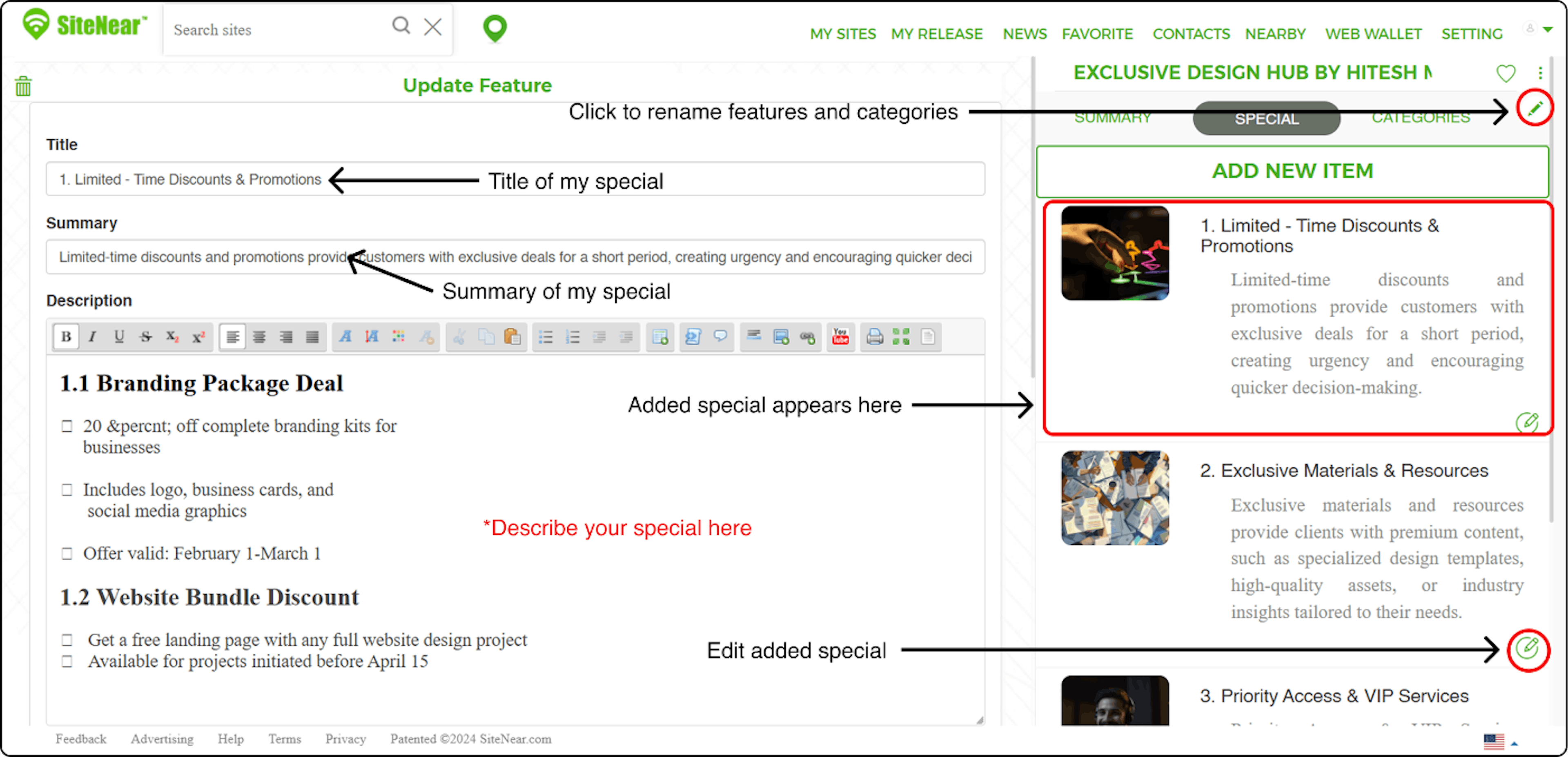Click the green map location pin
This screenshot has width=1568, height=757.
[494, 28]
